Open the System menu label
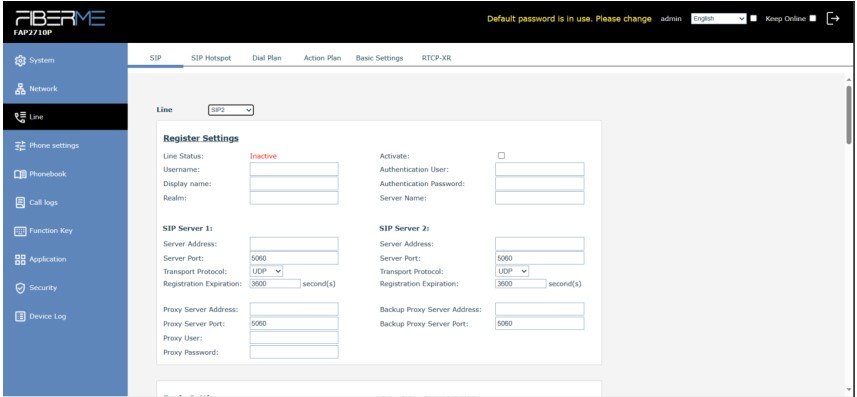Image resolution: width=857 pixels, height=397 pixels. (x=42, y=60)
